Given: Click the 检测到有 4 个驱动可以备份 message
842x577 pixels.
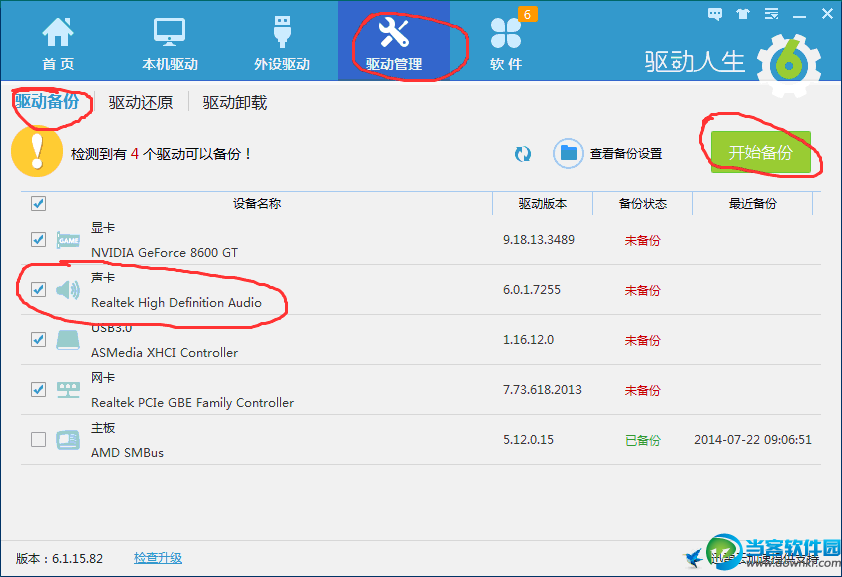Looking at the screenshot, I should pos(161,154).
